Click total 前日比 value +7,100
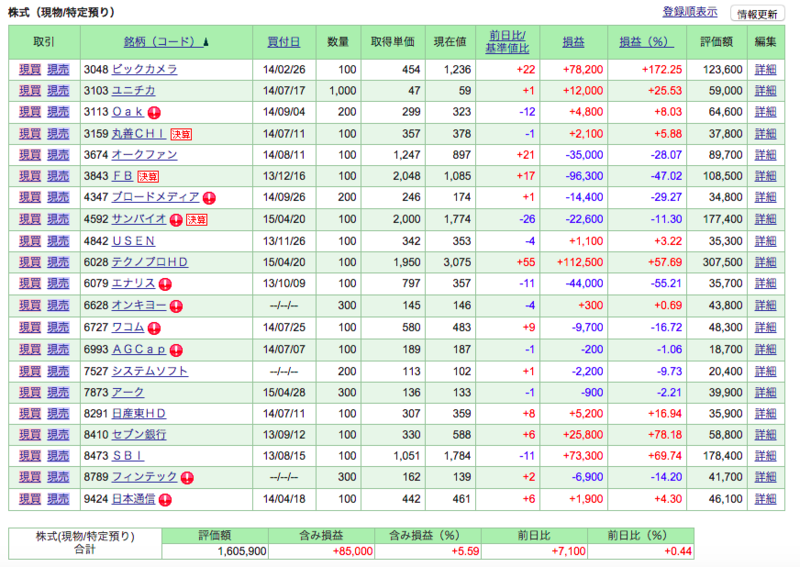800x567 pixels. [x=568, y=552]
